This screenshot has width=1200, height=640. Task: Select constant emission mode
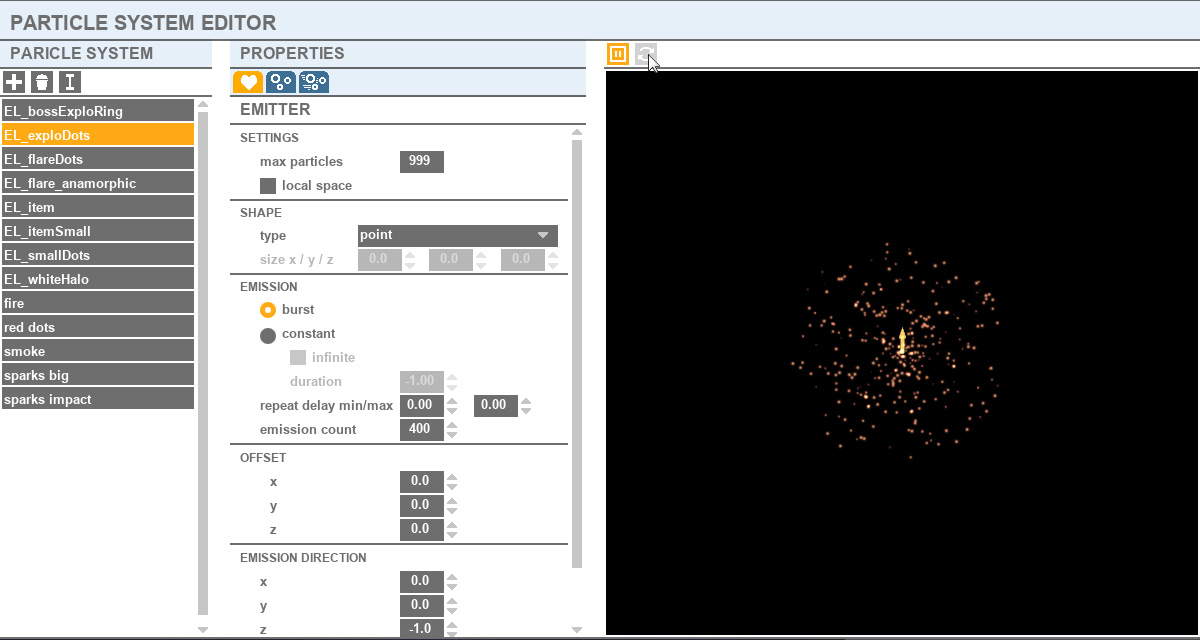point(268,335)
